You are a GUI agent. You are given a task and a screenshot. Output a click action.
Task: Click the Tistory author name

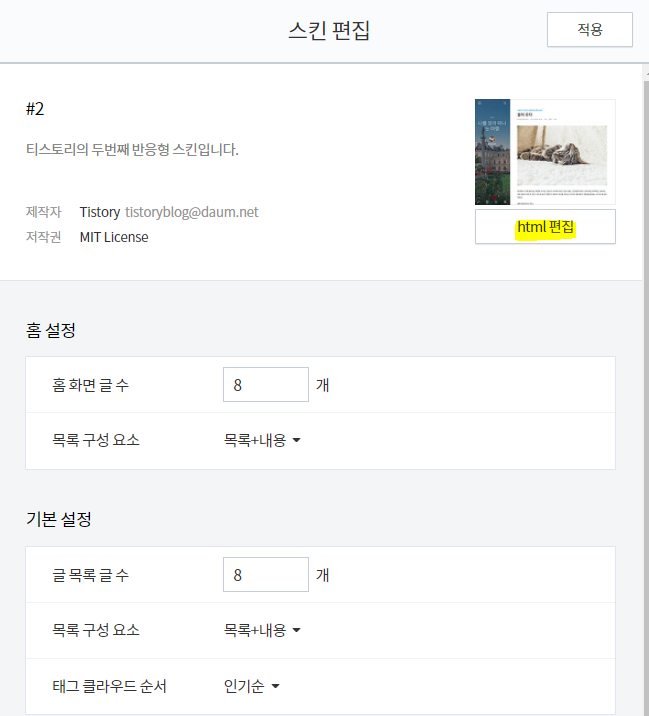(100, 212)
